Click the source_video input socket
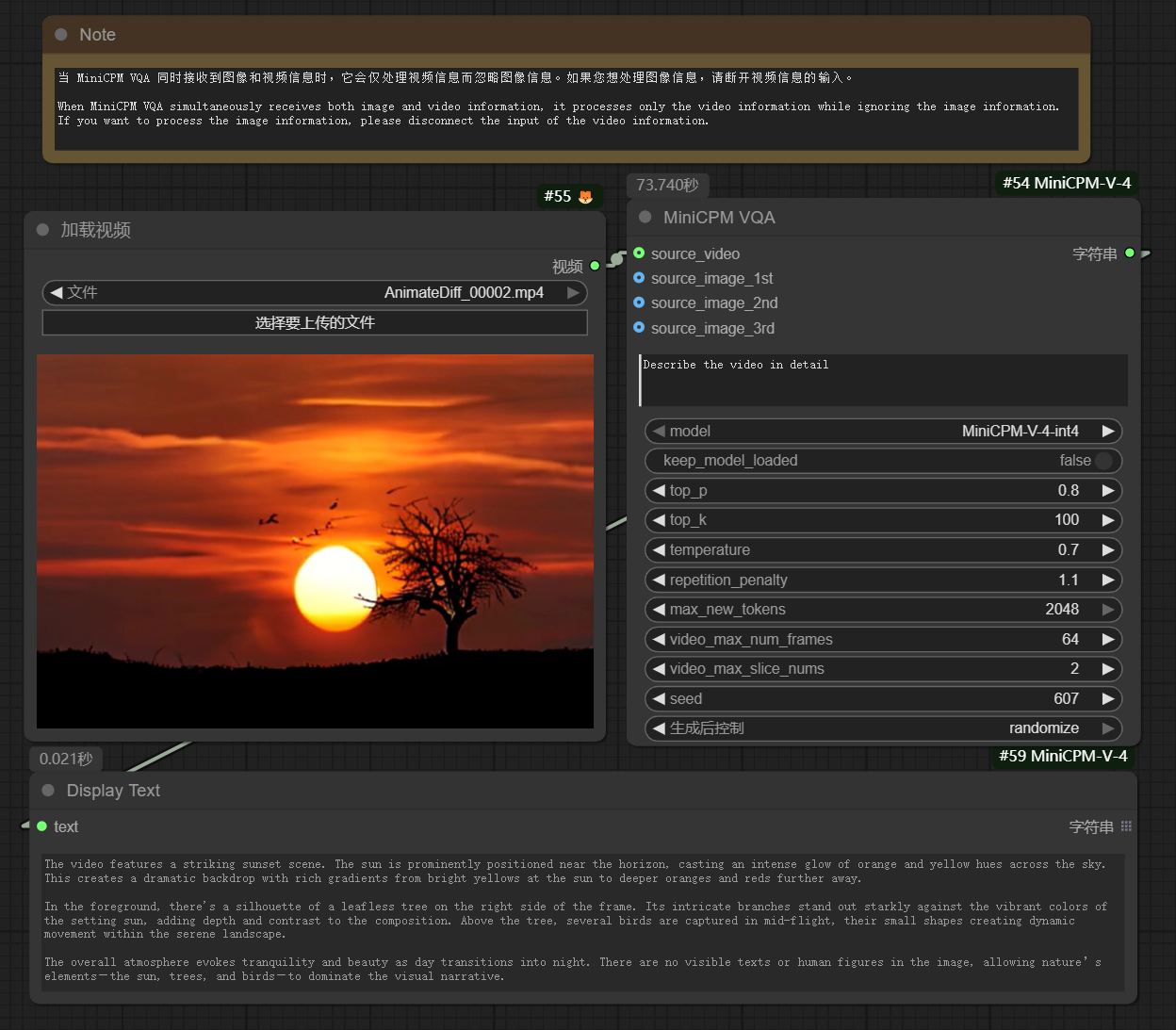Screen dimensions: 1176x1030 (x=639, y=253)
